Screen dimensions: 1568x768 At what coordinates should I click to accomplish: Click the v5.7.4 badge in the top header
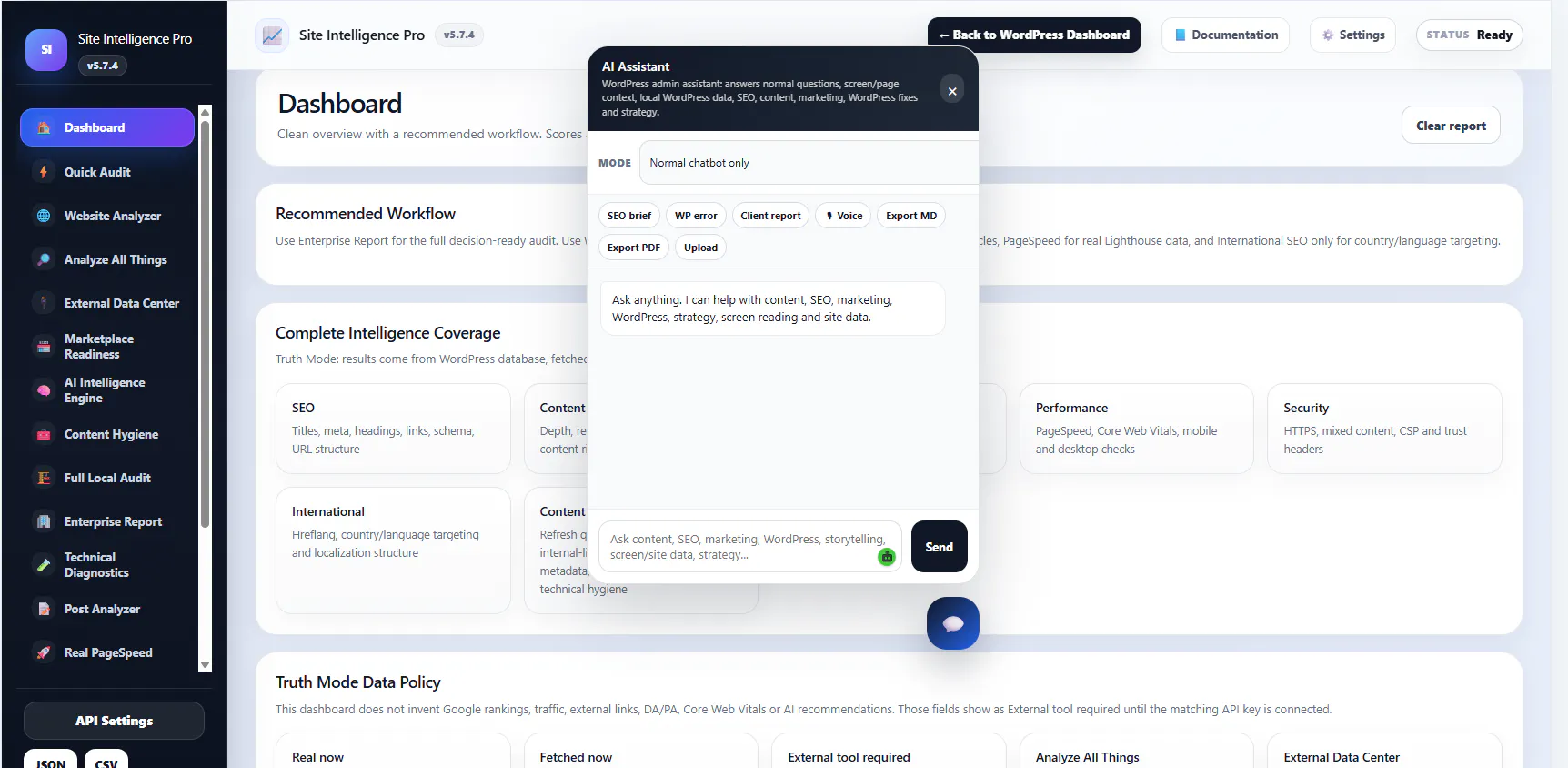[x=459, y=35]
